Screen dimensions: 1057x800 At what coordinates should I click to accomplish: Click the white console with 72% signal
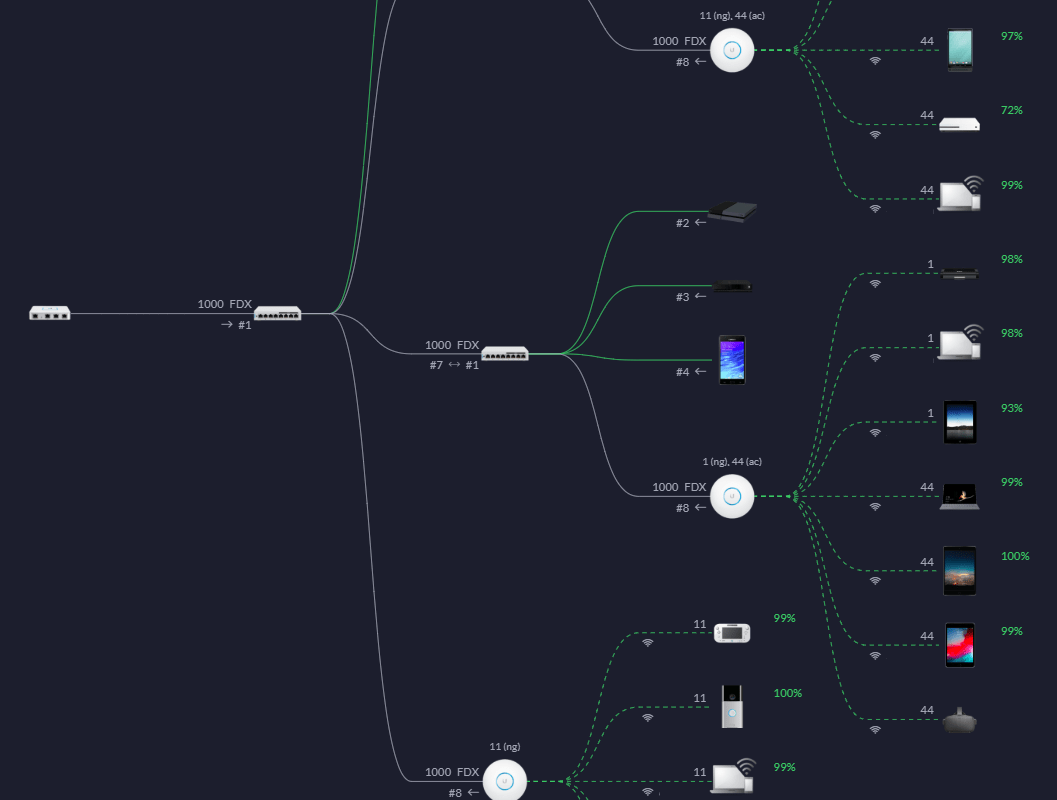click(960, 124)
